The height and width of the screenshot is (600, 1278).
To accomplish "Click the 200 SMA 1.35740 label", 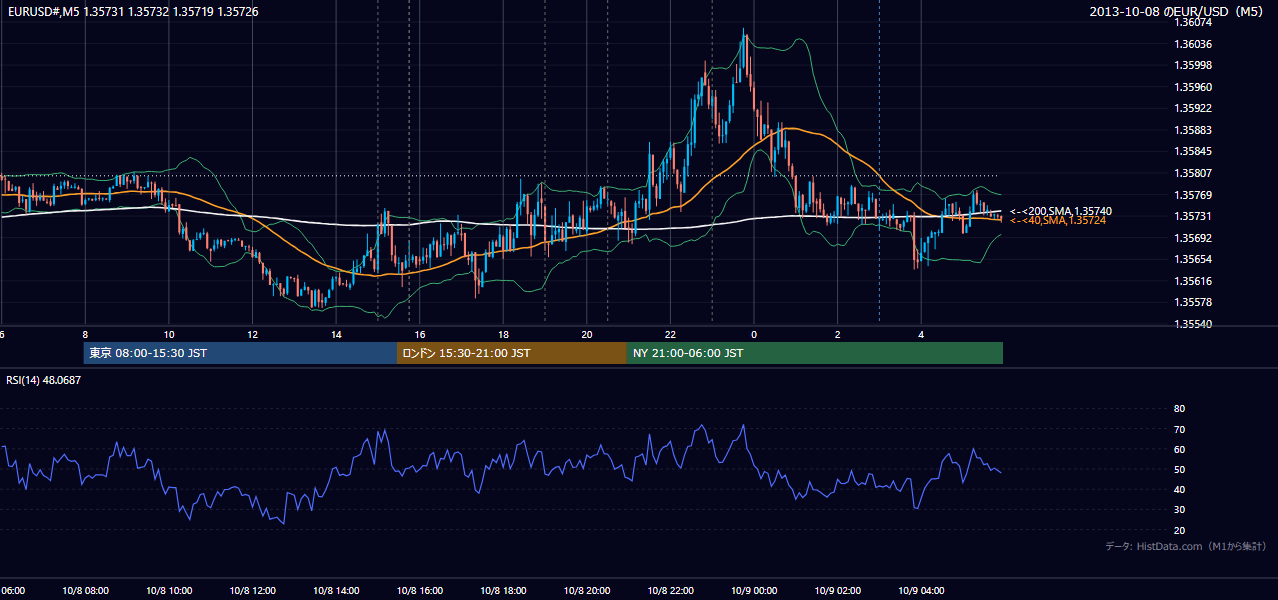I will (x=1061, y=211).
